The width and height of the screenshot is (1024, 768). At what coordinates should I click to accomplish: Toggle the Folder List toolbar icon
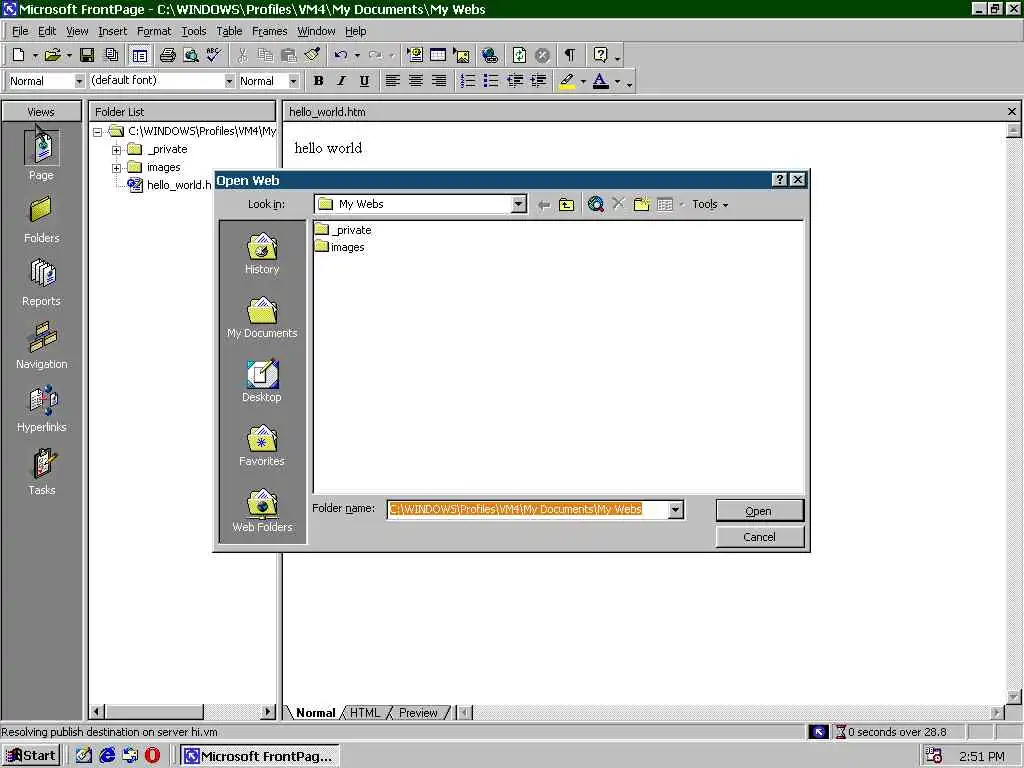[x=139, y=56]
